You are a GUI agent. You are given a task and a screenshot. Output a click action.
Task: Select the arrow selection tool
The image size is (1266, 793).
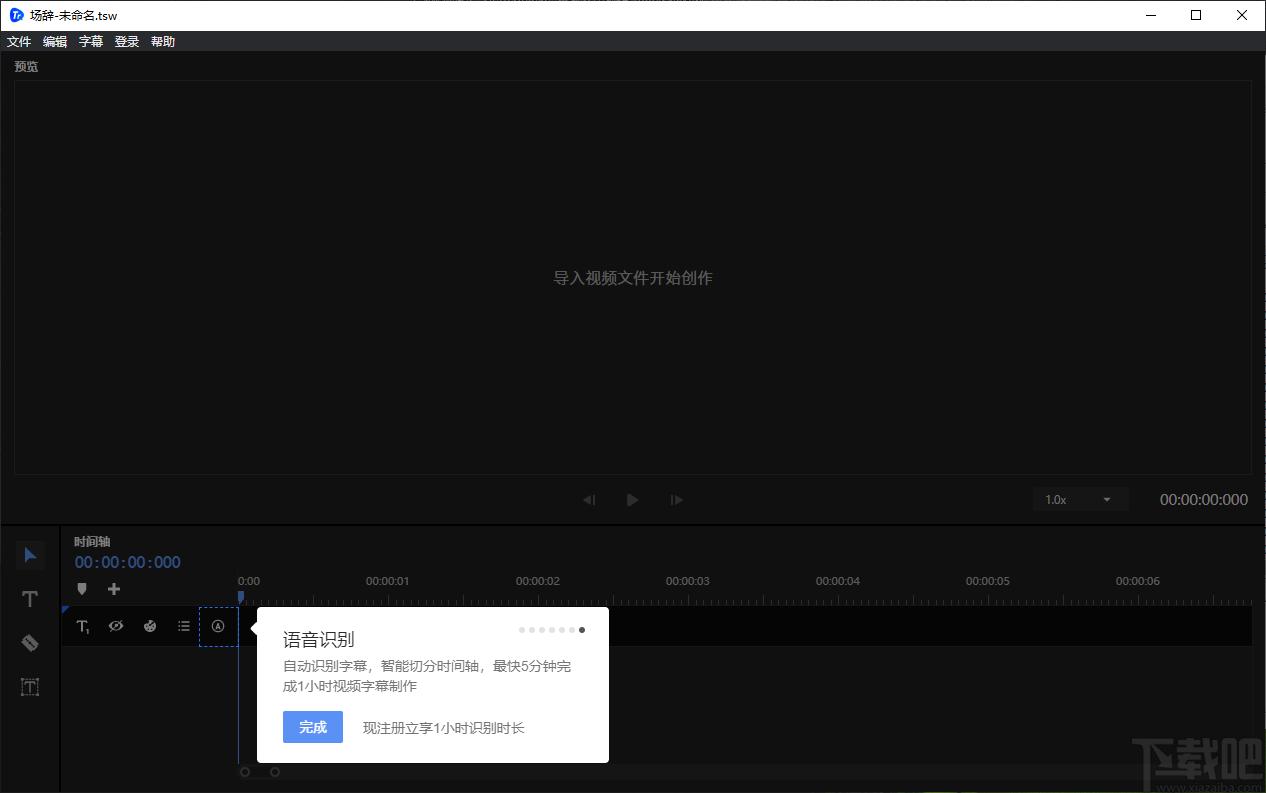pyautogui.click(x=30, y=555)
